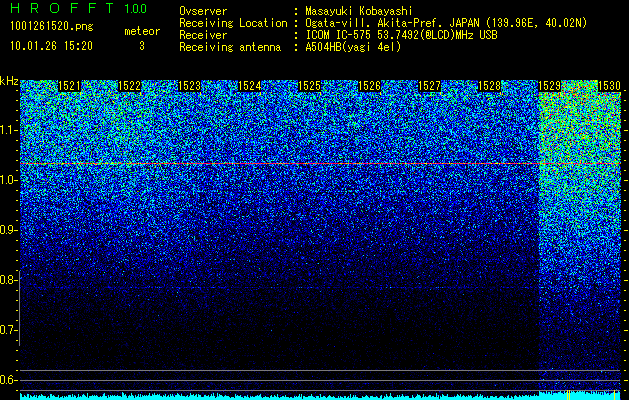Click the 1529 time marker

(549, 86)
